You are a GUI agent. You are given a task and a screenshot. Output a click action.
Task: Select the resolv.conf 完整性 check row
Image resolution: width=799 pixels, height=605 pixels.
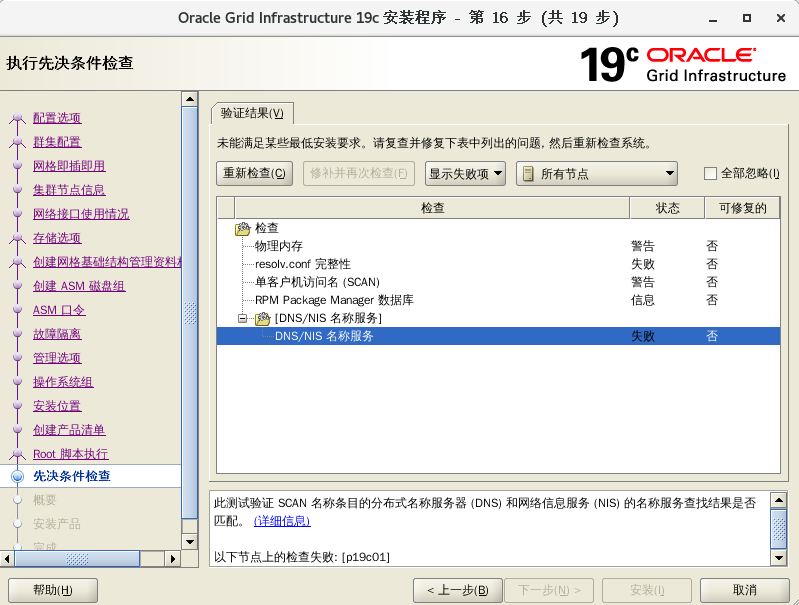pyautogui.click(x=498, y=264)
